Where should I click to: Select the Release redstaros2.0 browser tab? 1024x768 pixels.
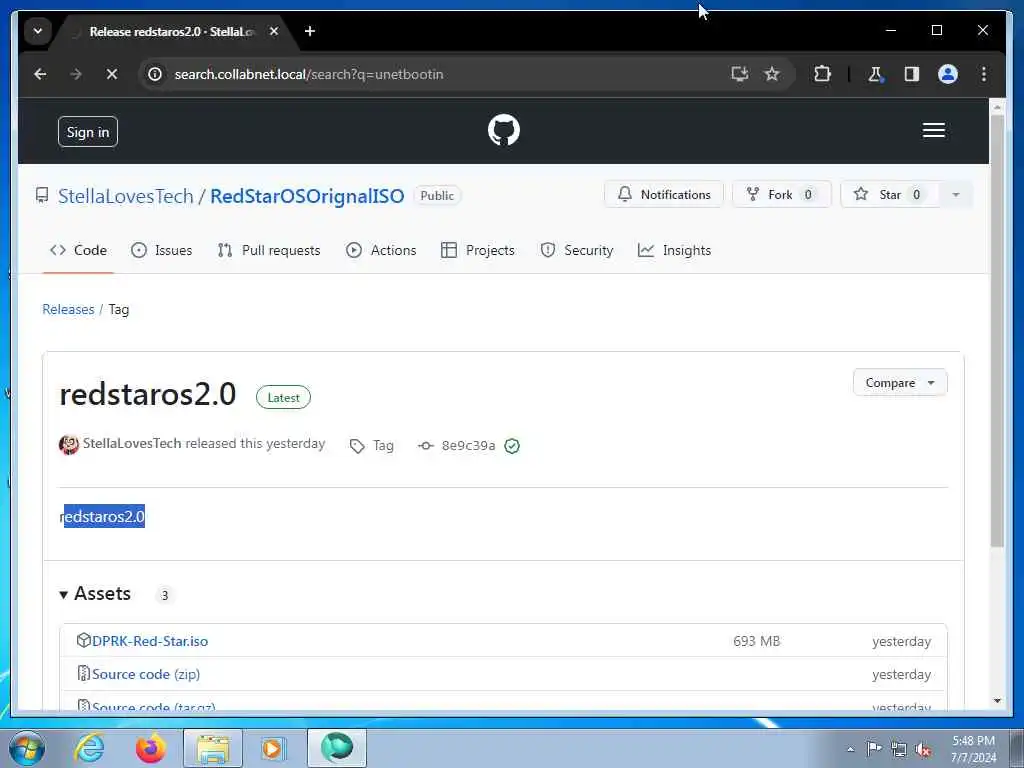171,31
